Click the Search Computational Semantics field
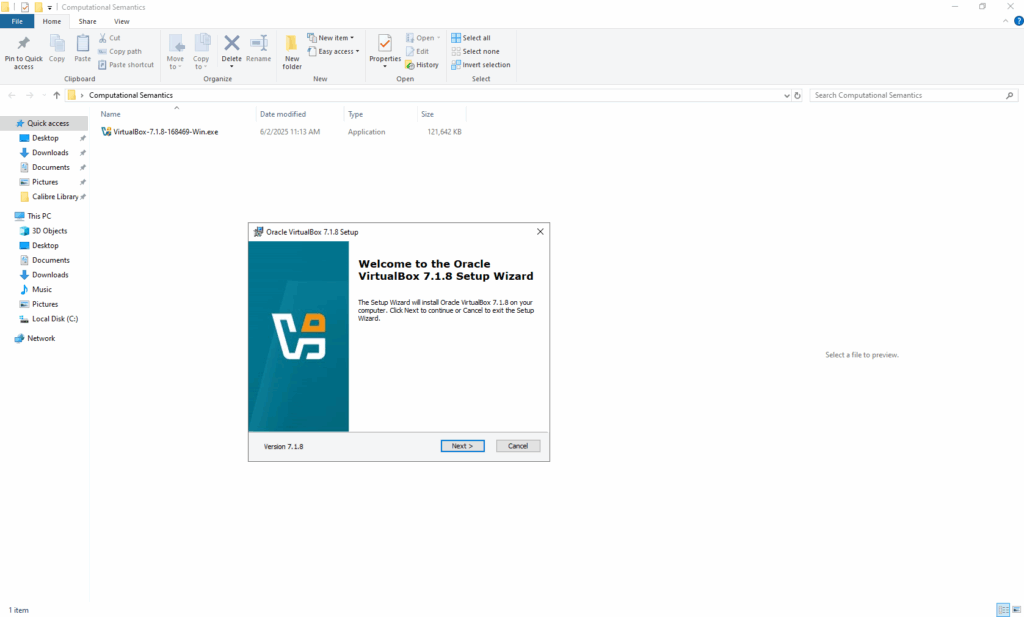Screen dimensions: 1024x617 pyautogui.click(x=913, y=95)
